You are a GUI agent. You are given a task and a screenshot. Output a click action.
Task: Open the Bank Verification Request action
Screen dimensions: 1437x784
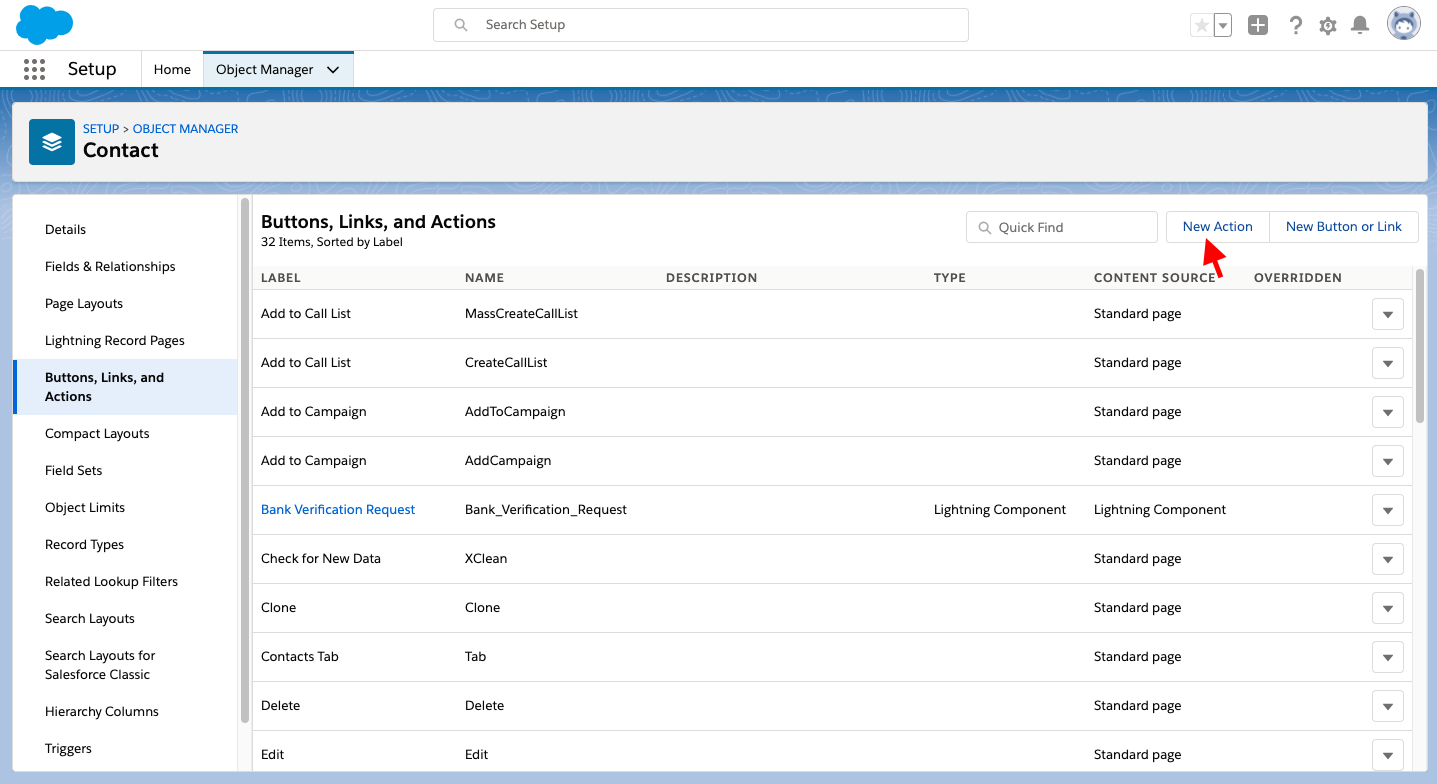(x=338, y=510)
